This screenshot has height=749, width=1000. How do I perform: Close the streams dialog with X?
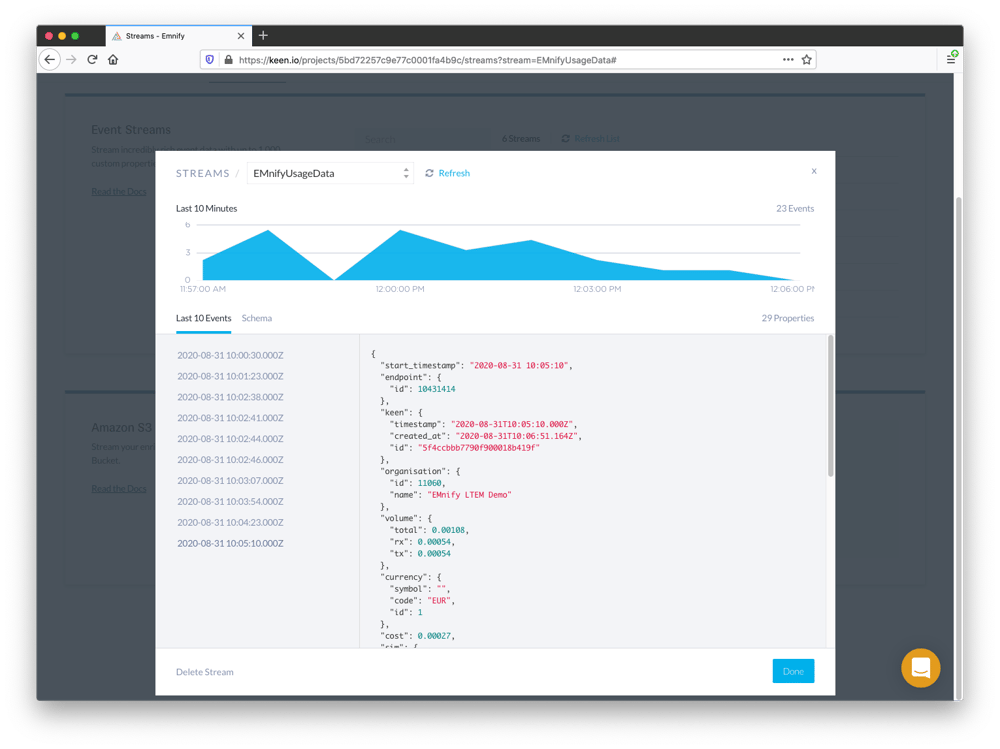pos(814,171)
